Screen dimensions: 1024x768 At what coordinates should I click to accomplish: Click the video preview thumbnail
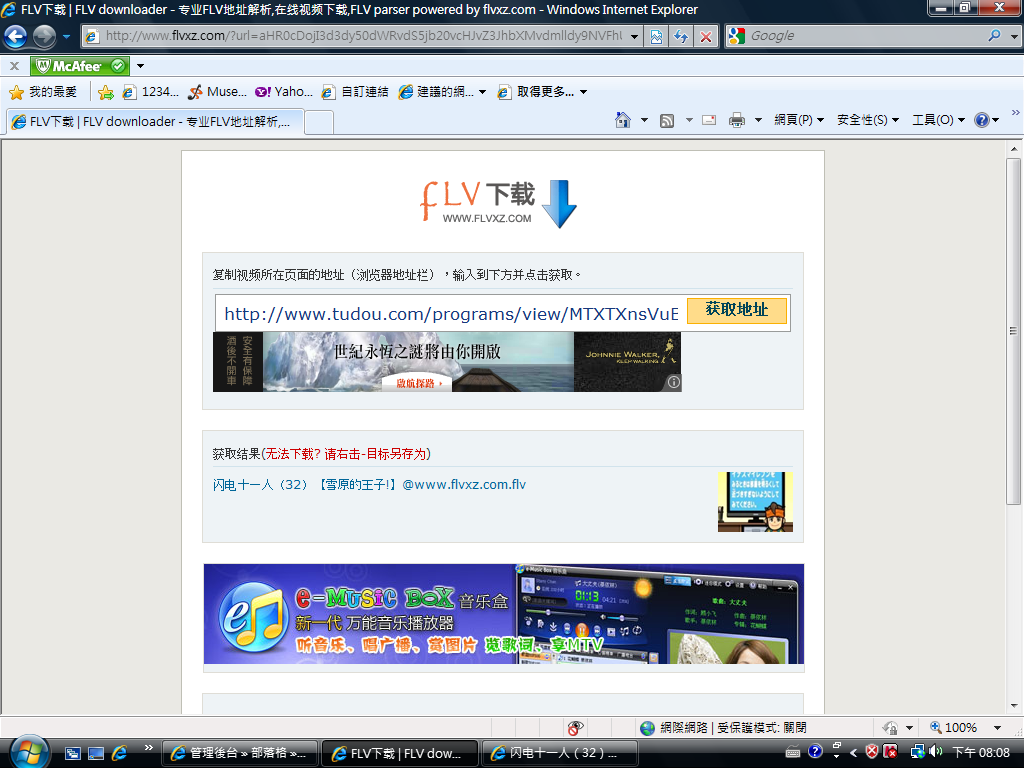[755, 502]
